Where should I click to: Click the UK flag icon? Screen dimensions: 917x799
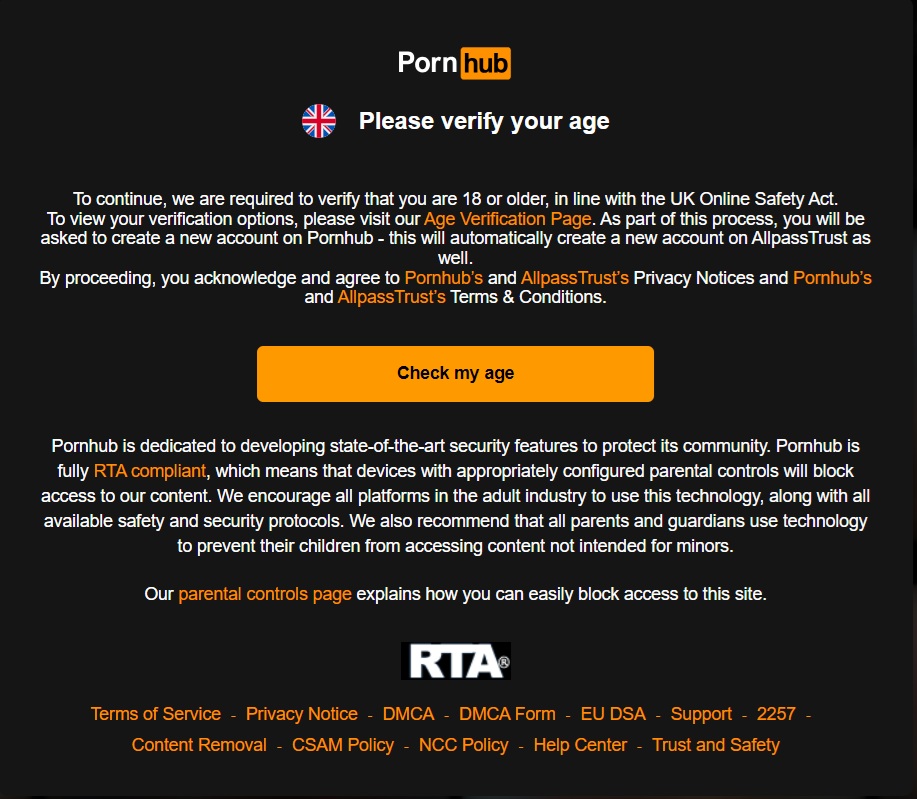point(319,121)
